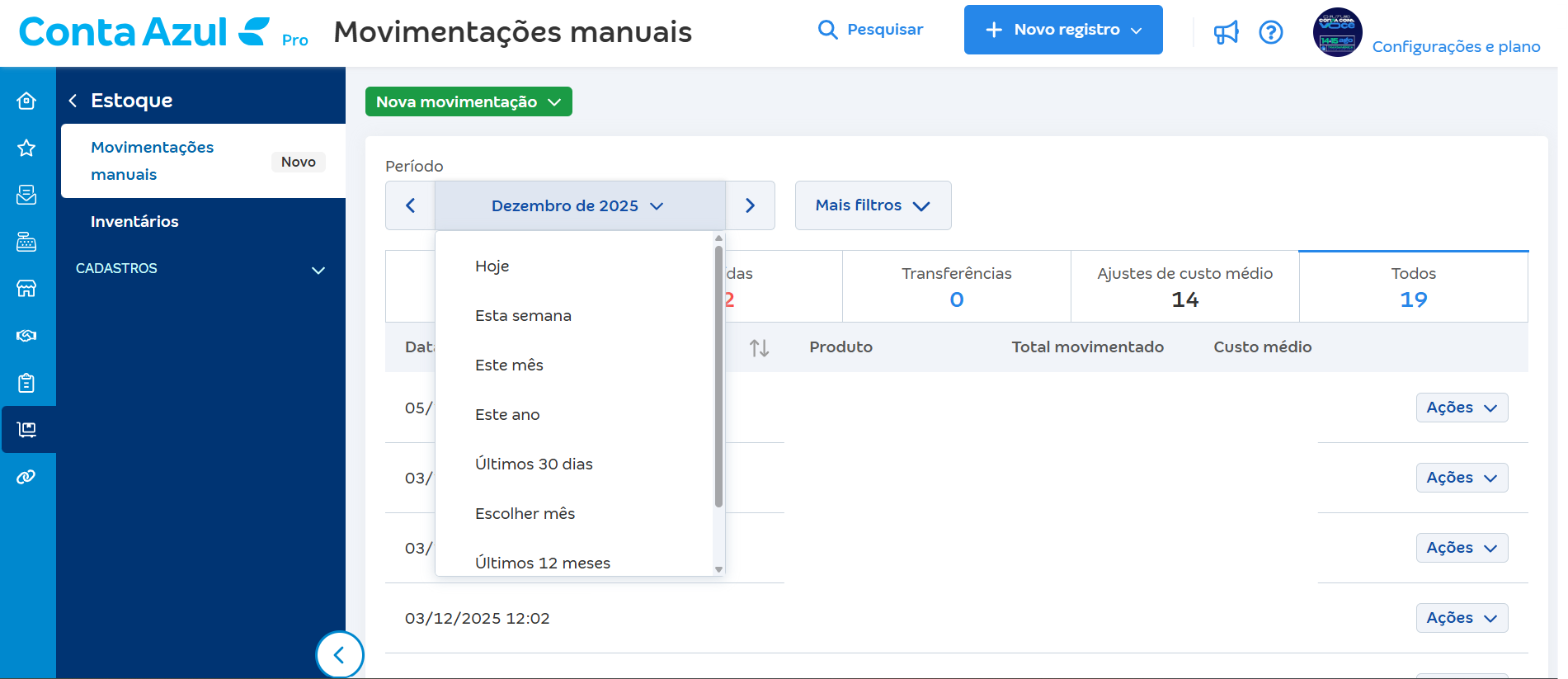Click the Custo médio column header

1262,347
